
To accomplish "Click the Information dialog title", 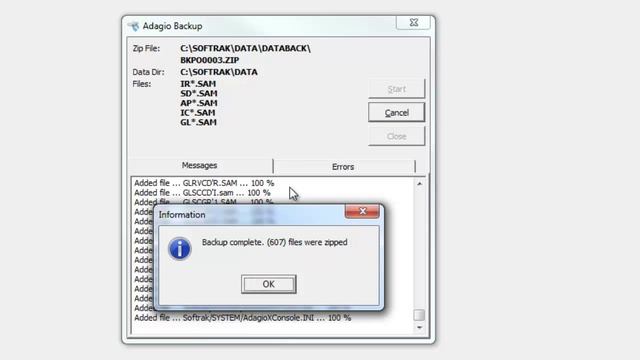I will [x=182, y=215].
